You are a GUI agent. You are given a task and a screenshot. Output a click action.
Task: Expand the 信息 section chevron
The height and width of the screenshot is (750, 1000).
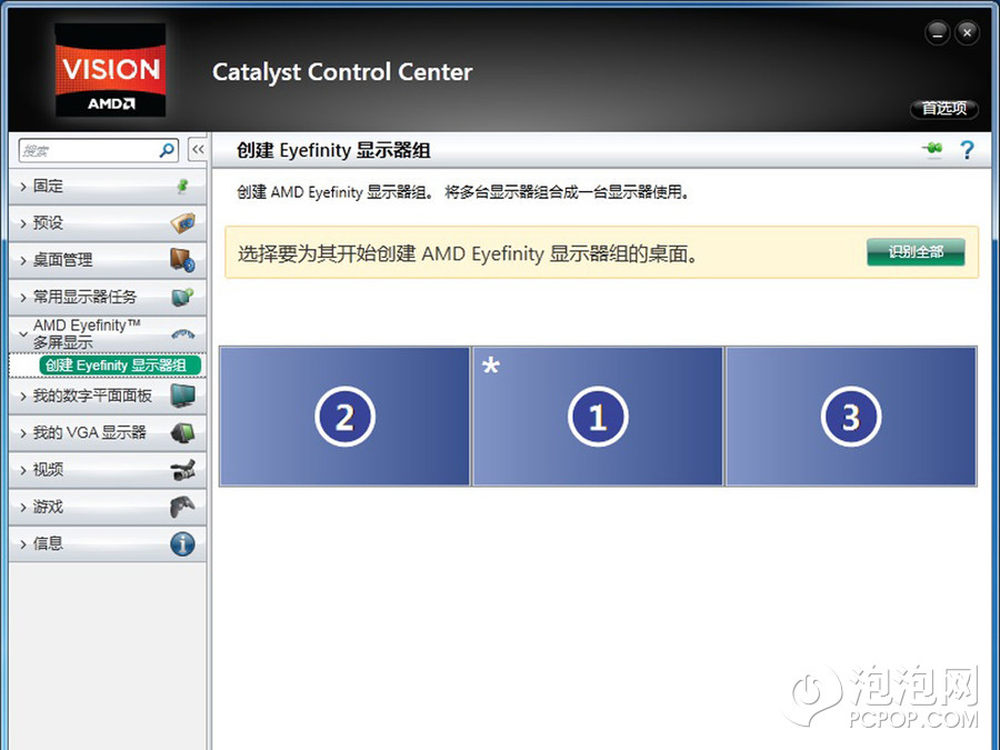coord(23,544)
